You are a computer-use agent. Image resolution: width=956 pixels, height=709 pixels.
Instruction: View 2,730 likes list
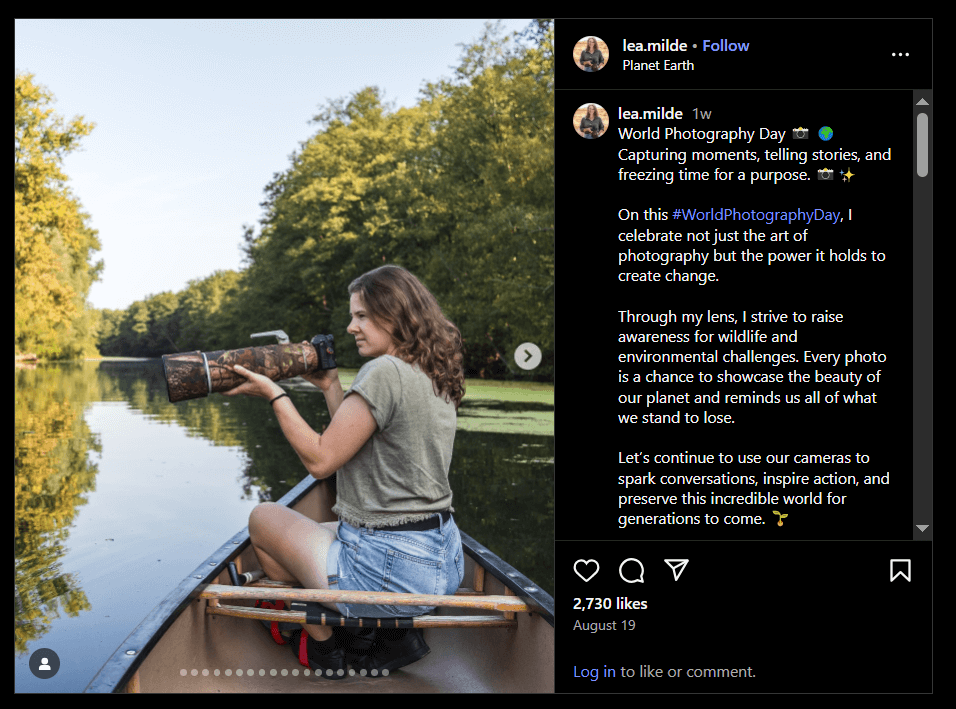610,604
